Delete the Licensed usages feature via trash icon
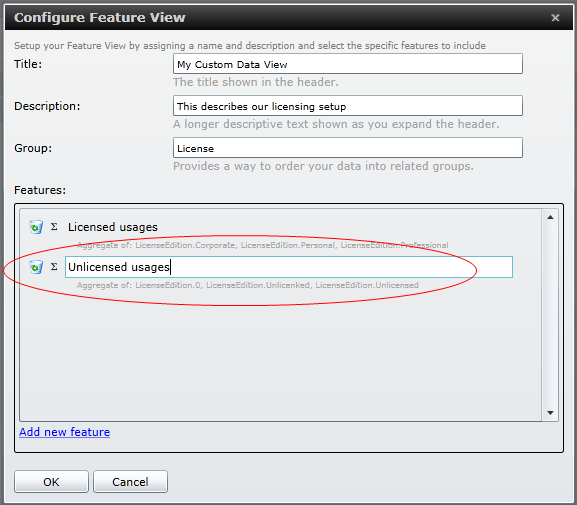 (36, 227)
